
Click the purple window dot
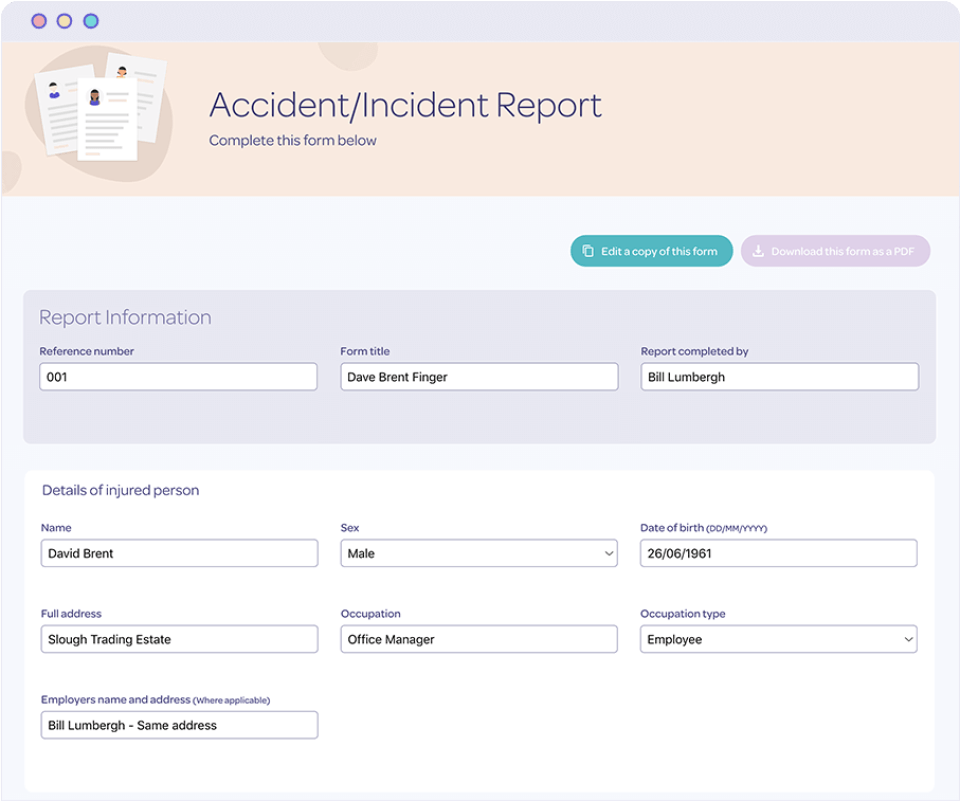coord(39,21)
